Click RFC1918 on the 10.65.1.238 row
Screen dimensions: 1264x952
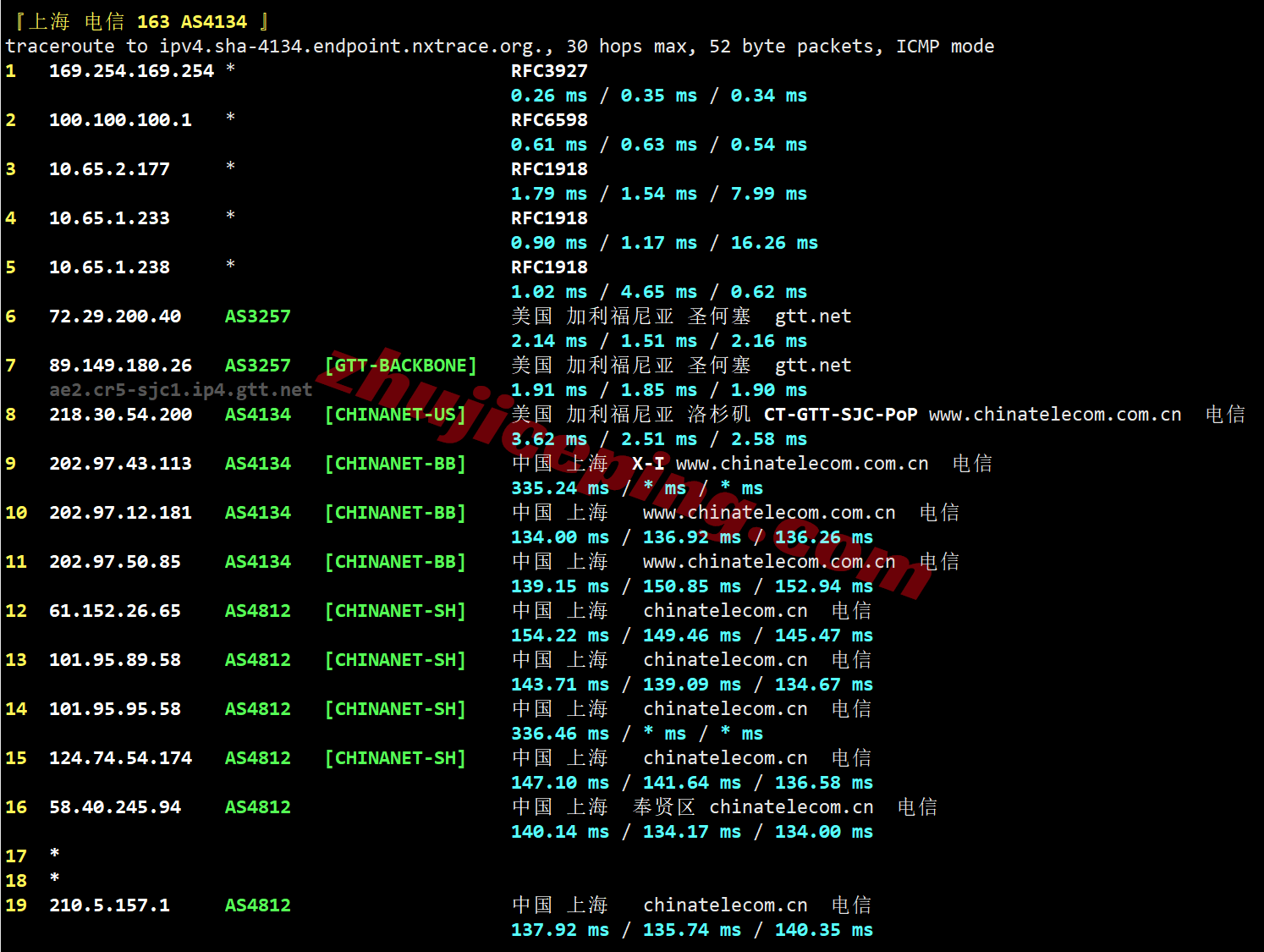coord(549,267)
